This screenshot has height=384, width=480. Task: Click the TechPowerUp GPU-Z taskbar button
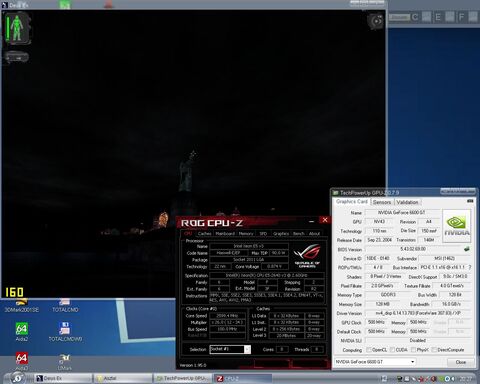tap(183, 378)
